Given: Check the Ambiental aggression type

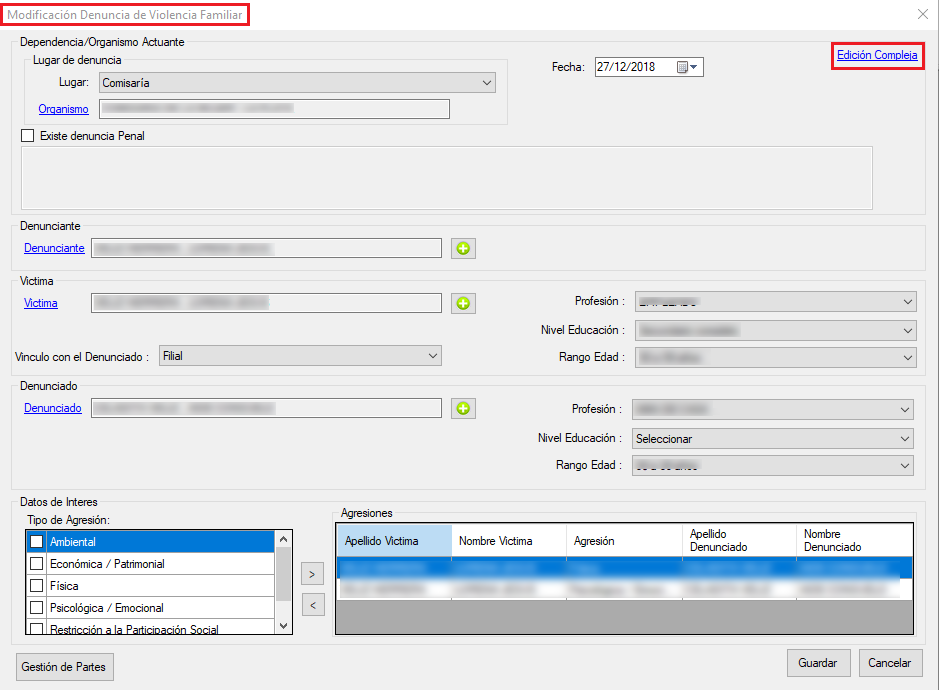Looking at the screenshot, I should 37,541.
